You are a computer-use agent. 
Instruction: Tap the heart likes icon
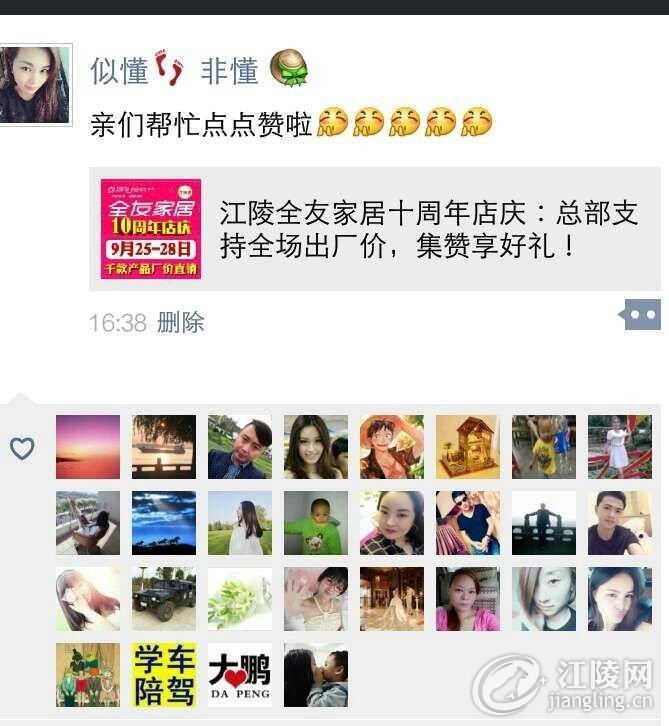point(22,448)
